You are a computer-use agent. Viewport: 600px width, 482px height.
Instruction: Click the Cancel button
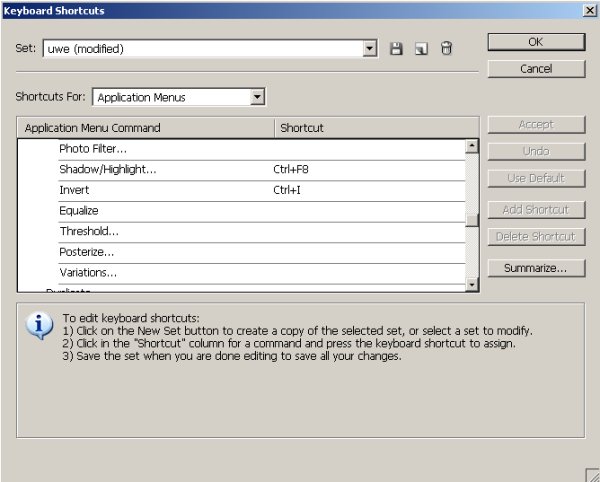tap(536, 69)
